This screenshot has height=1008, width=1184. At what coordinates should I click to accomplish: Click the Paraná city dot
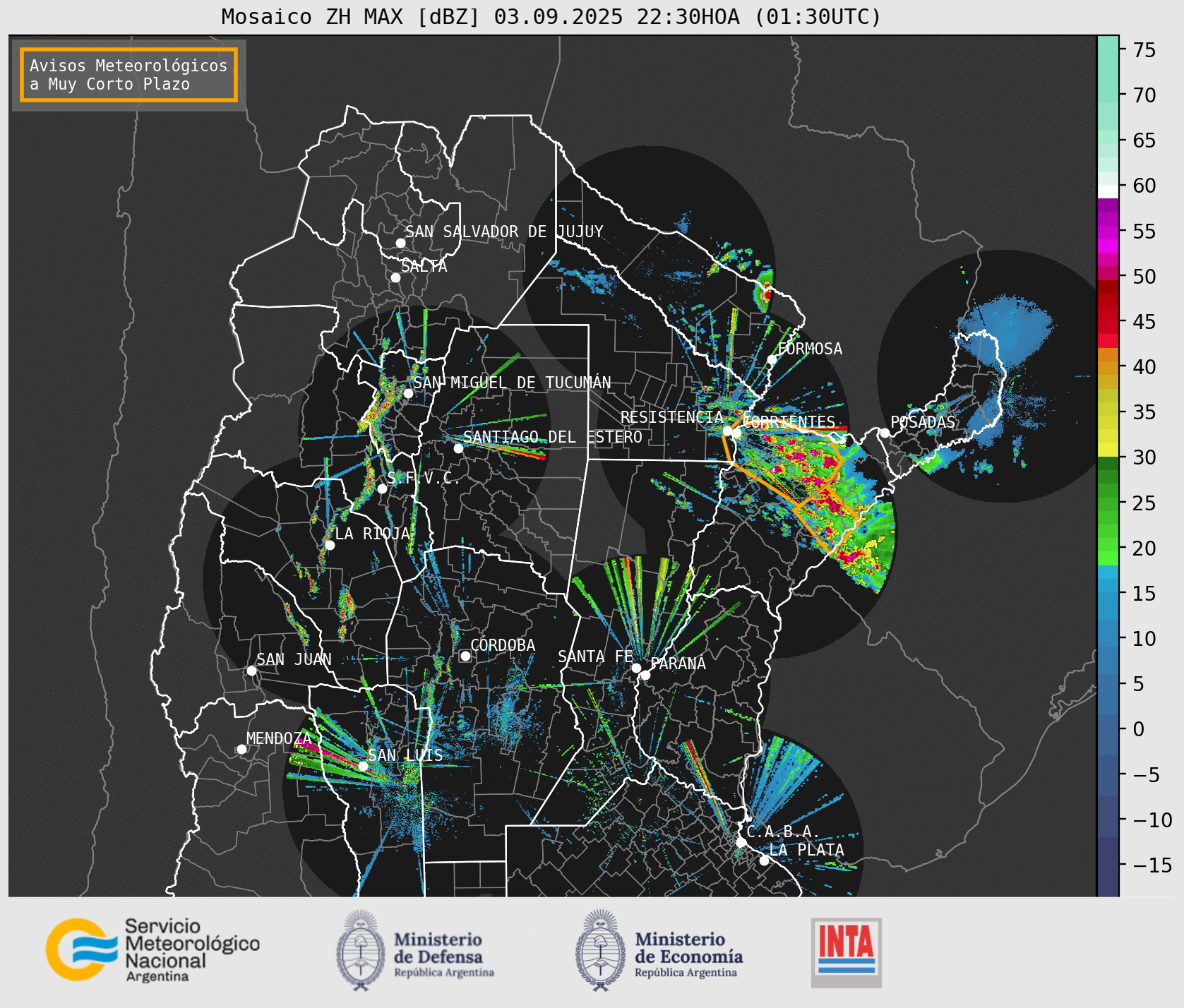pos(645,675)
